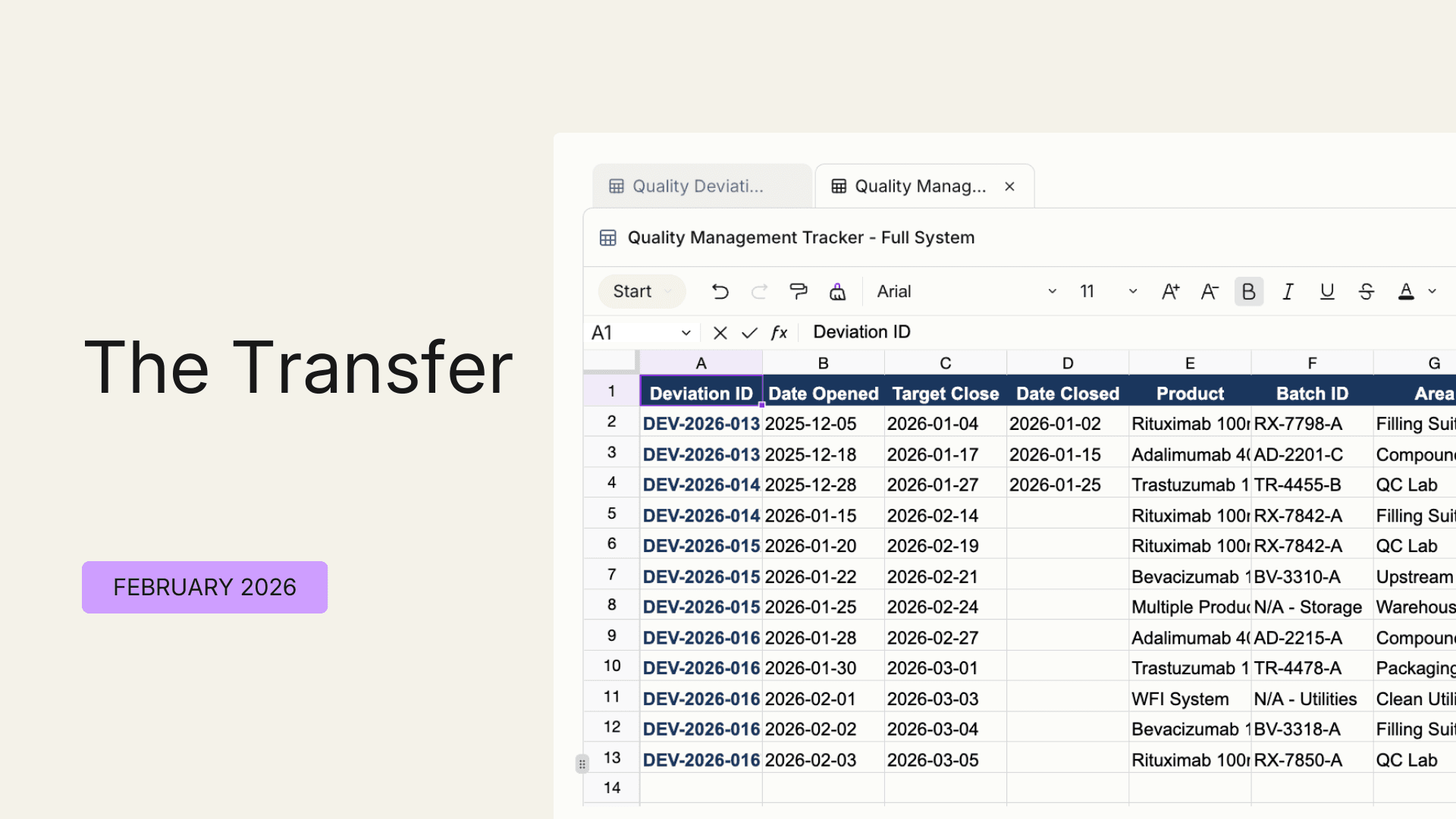This screenshot has width=1456, height=819.
Task: Select the Format Painter icon
Action: tap(799, 292)
